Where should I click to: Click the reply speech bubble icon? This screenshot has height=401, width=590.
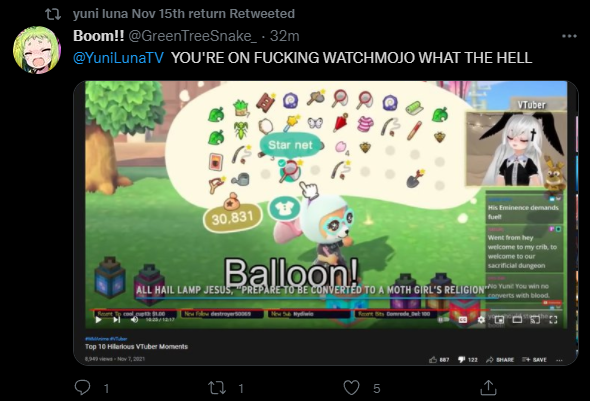click(82, 387)
